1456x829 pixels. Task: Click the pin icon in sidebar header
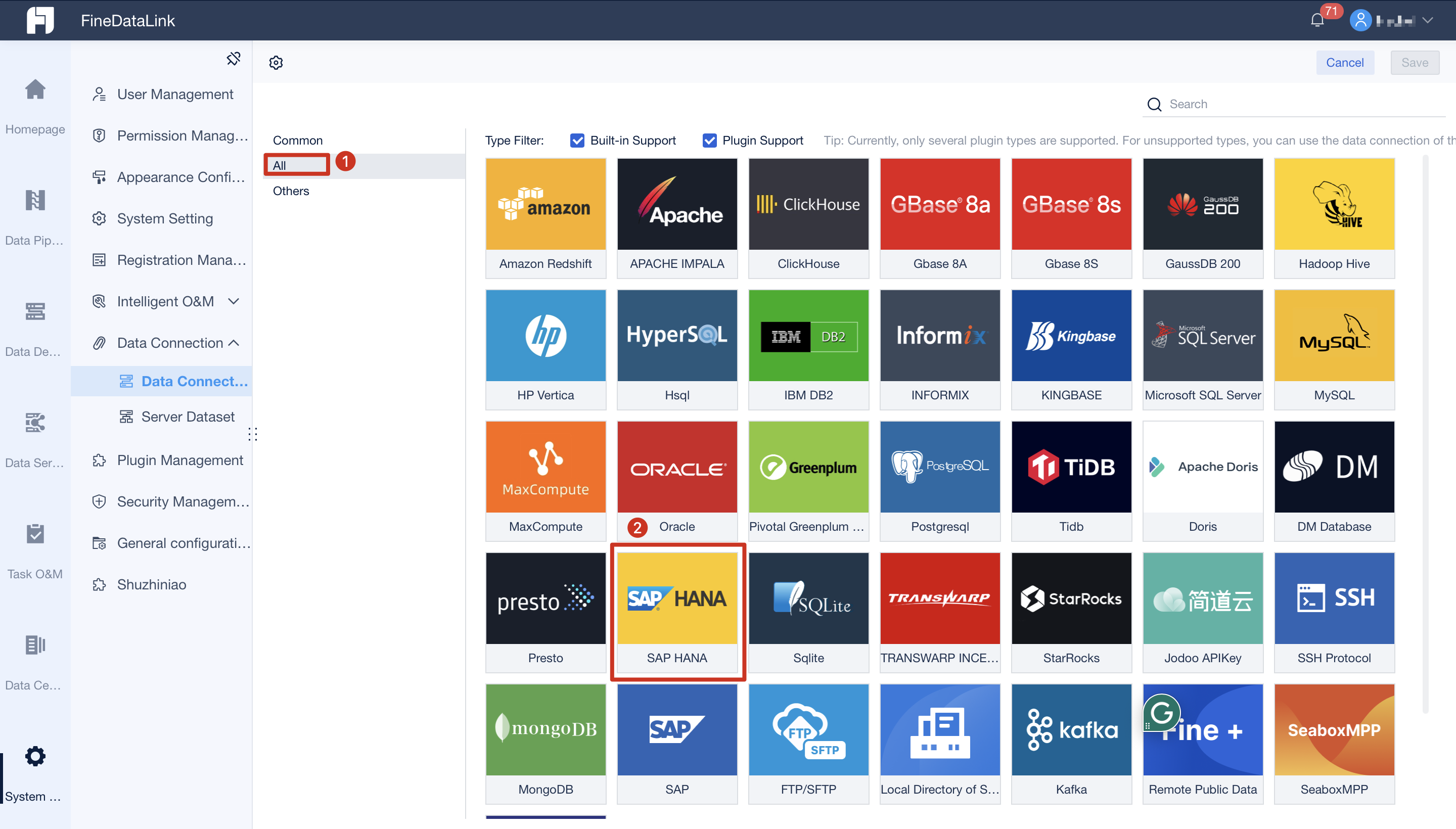point(234,59)
